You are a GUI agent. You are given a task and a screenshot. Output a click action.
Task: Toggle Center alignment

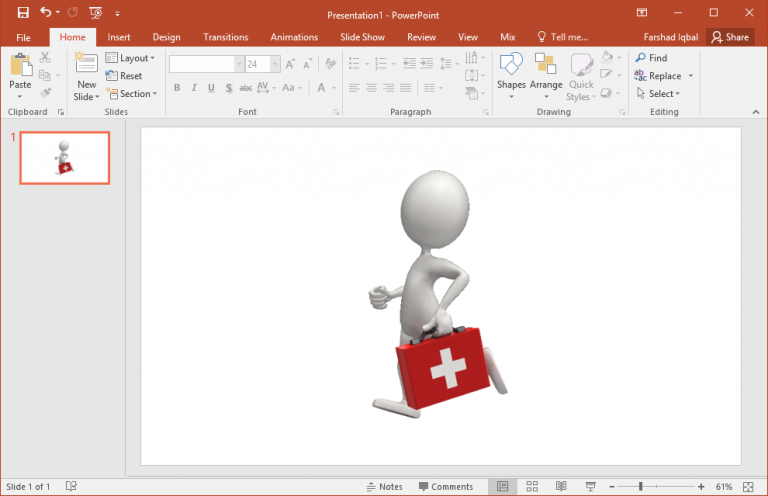(371, 88)
